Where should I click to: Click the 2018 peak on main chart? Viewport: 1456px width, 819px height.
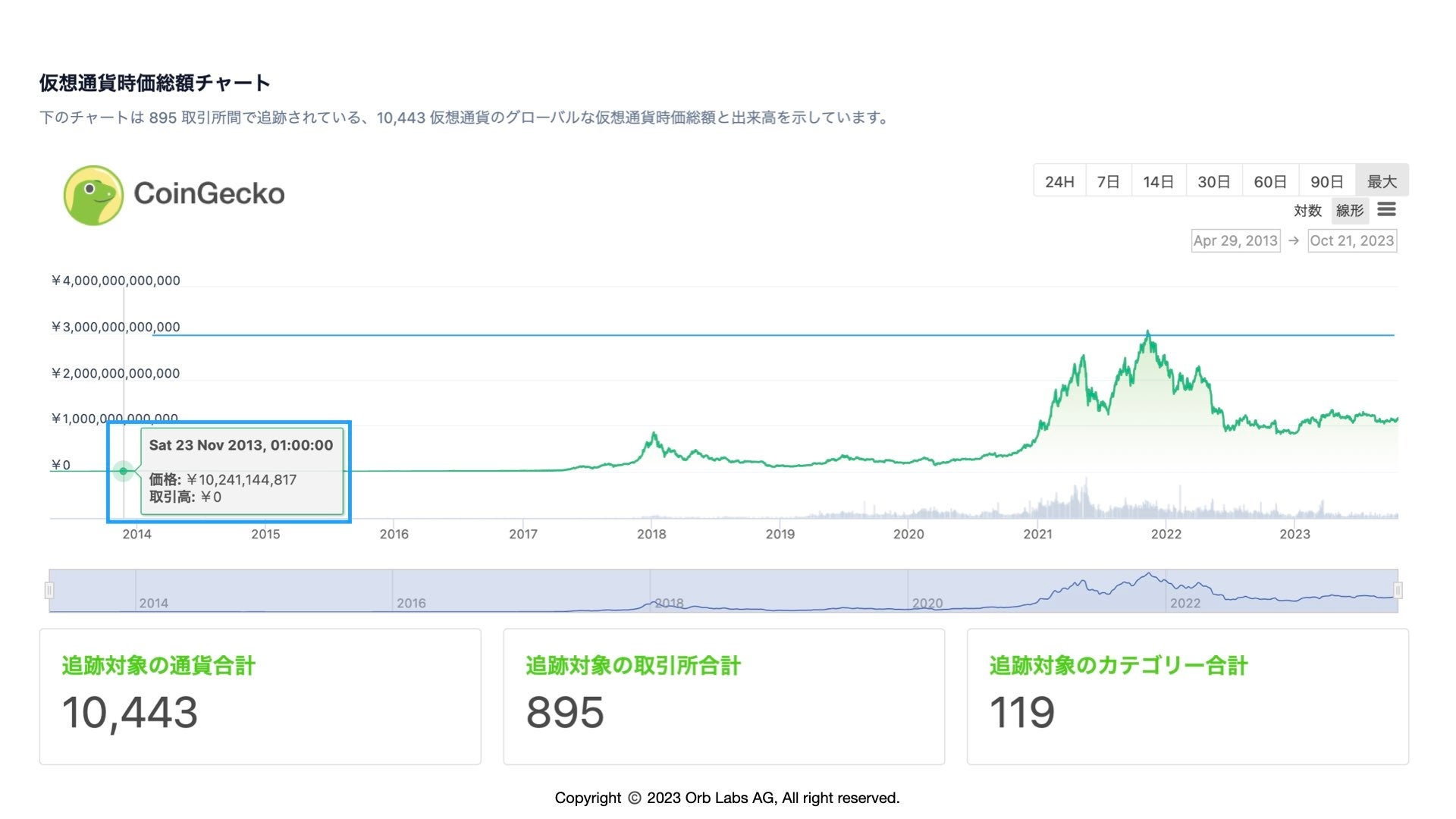point(653,434)
